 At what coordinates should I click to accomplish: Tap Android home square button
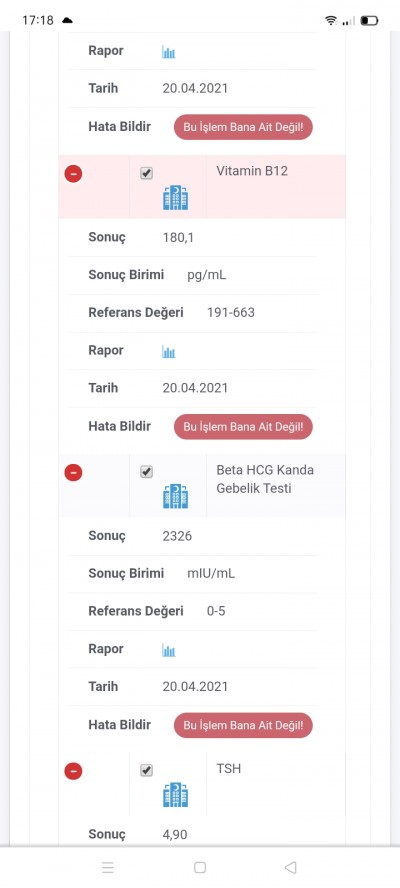pyautogui.click(x=199, y=867)
